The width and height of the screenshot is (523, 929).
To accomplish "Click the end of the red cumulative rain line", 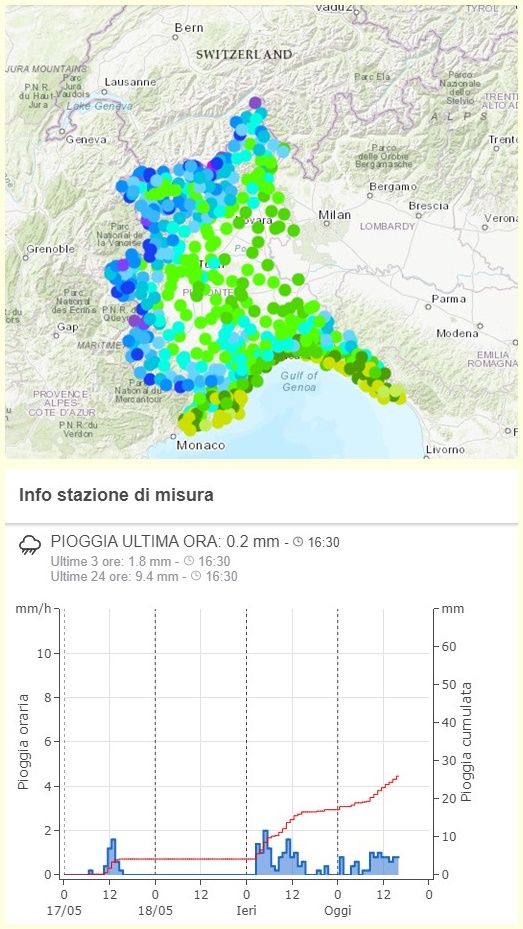I will (x=398, y=776).
